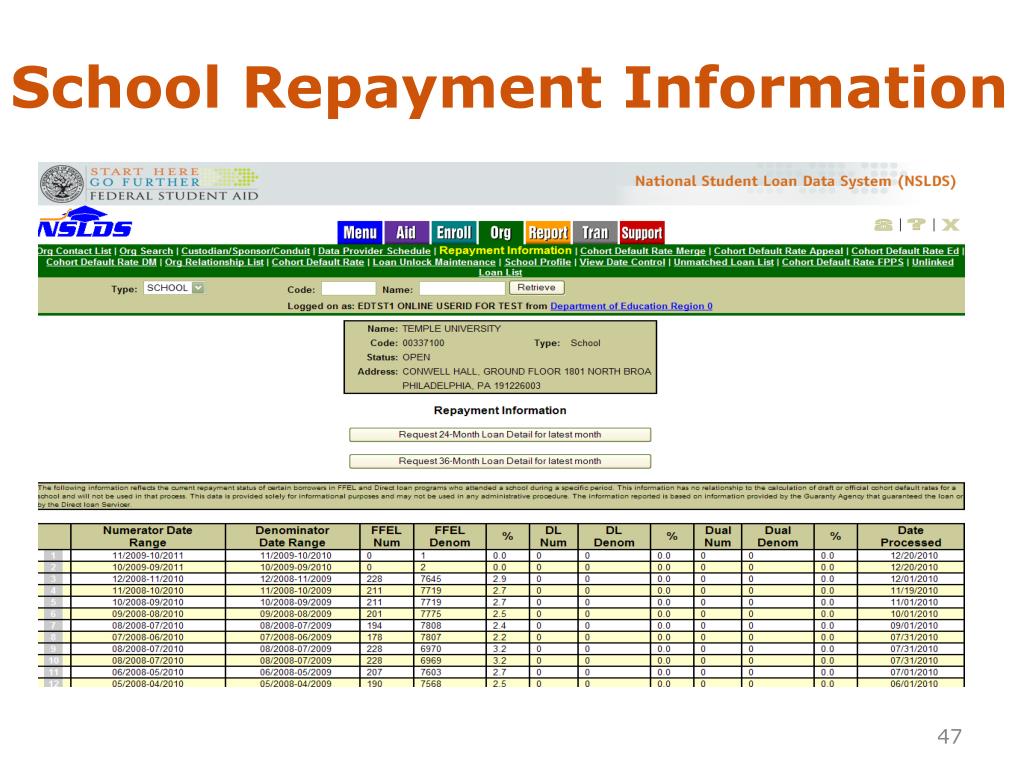This screenshot has height=768, width=1024.
Task: Open the Org Search link
Action: 146,251
